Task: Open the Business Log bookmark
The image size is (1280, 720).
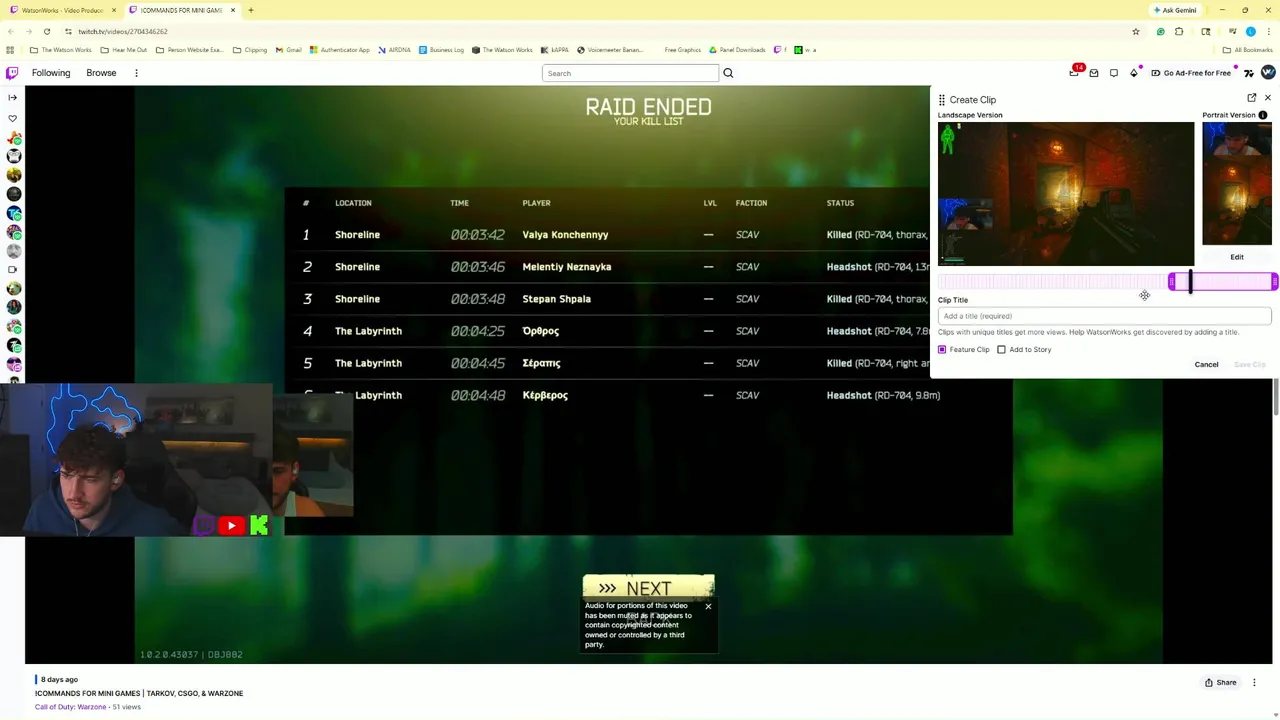Action: click(x=441, y=50)
